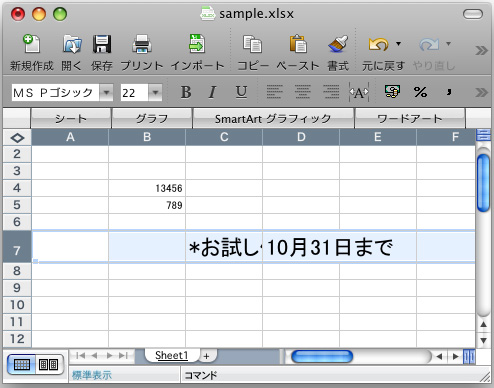The height and width of the screenshot is (388, 494).
Task: Print the sheet with the プリント icon
Action: (x=142, y=44)
